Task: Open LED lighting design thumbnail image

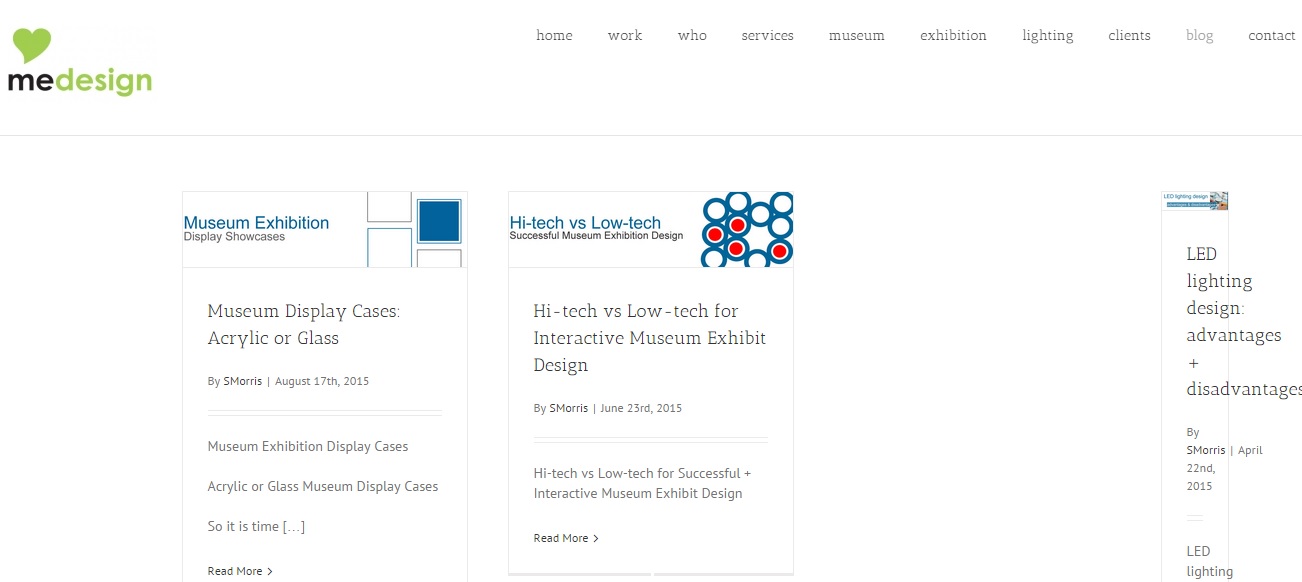Action: [x=1194, y=201]
